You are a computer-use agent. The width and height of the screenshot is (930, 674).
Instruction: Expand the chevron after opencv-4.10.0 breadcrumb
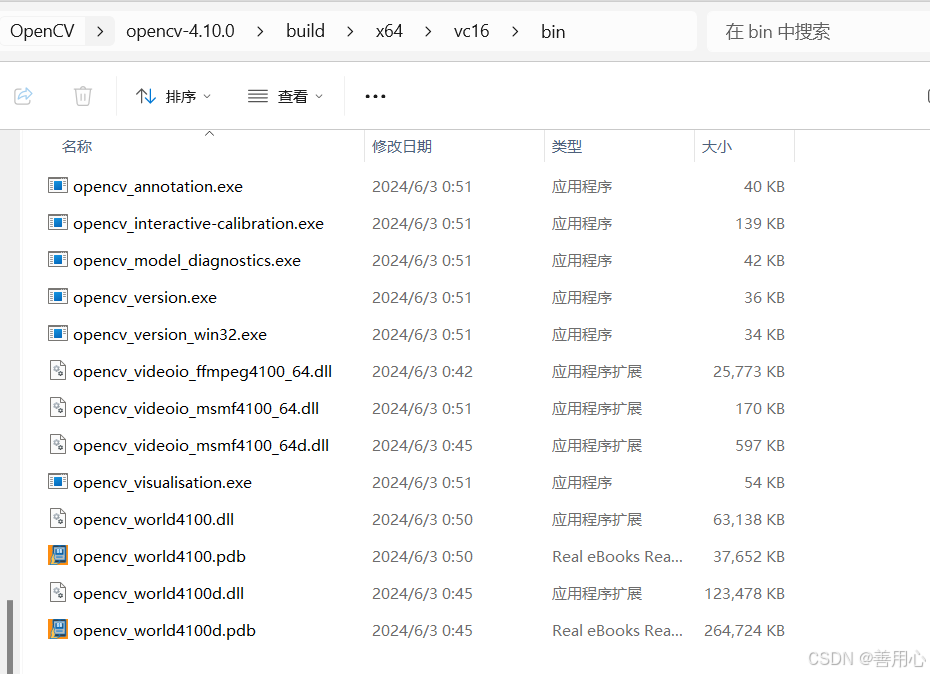pos(260,31)
